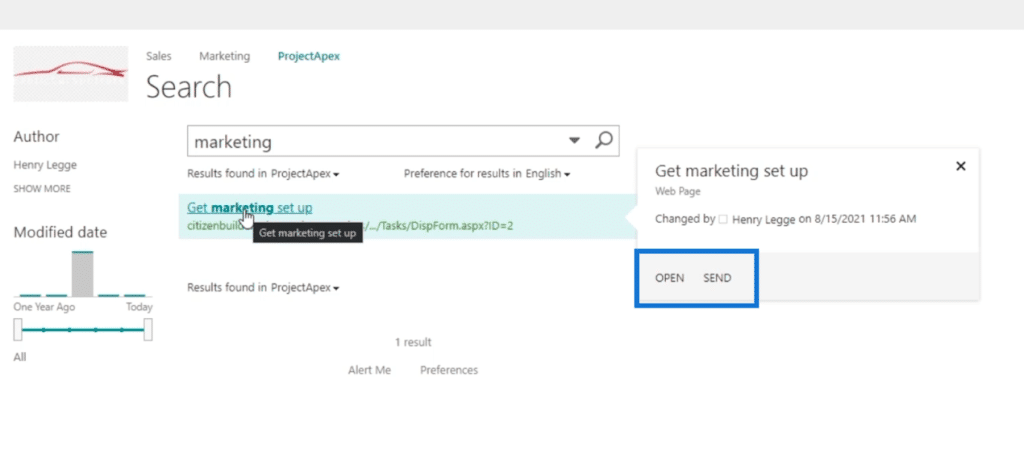
Task: Go to the Marketing navigation item
Action: [x=225, y=56]
